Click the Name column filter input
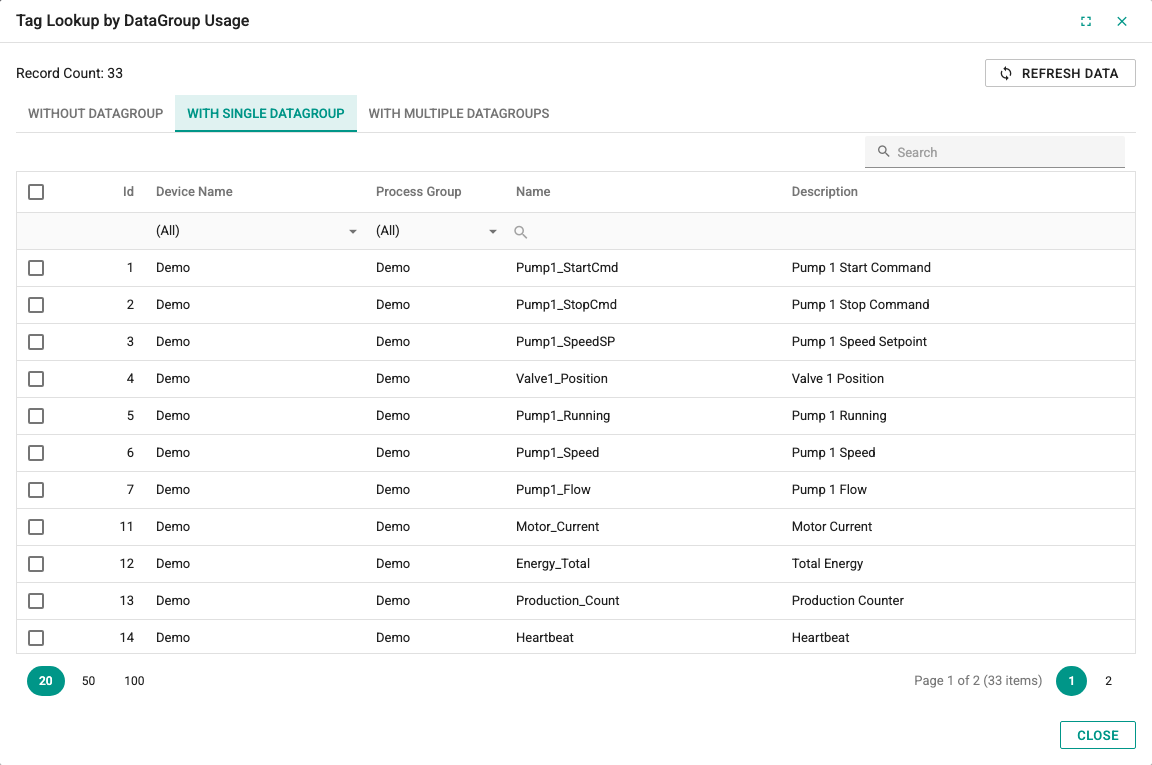The width and height of the screenshot is (1152, 765). click(x=647, y=231)
